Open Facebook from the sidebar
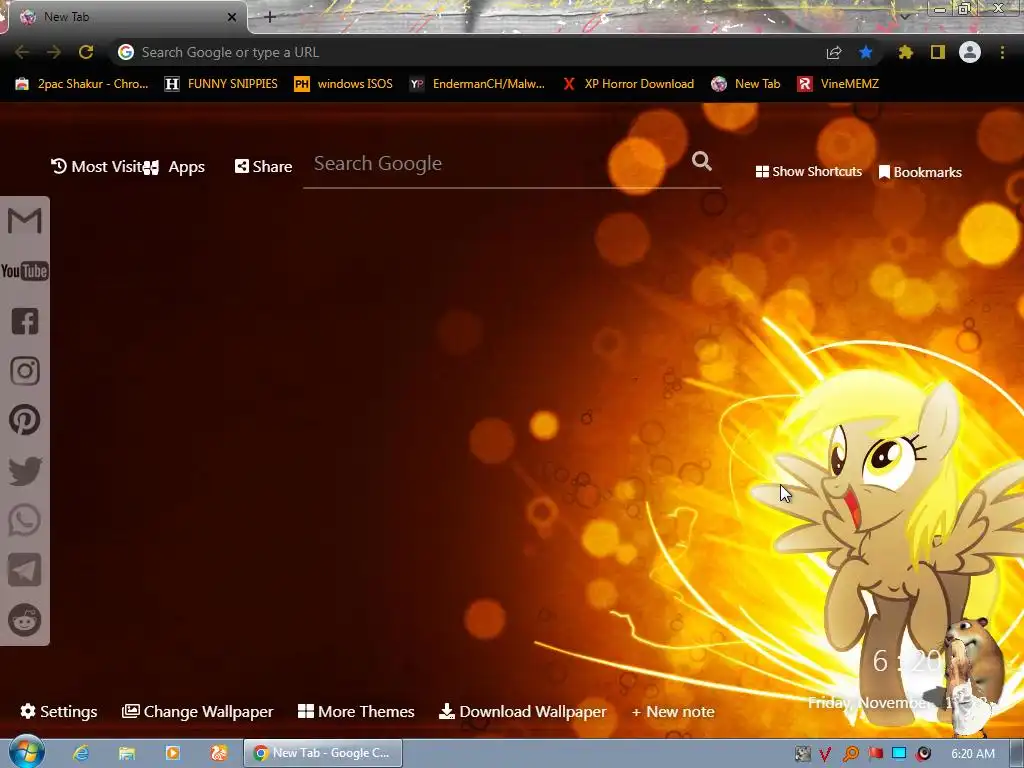This screenshot has width=1024, height=768. (25, 321)
